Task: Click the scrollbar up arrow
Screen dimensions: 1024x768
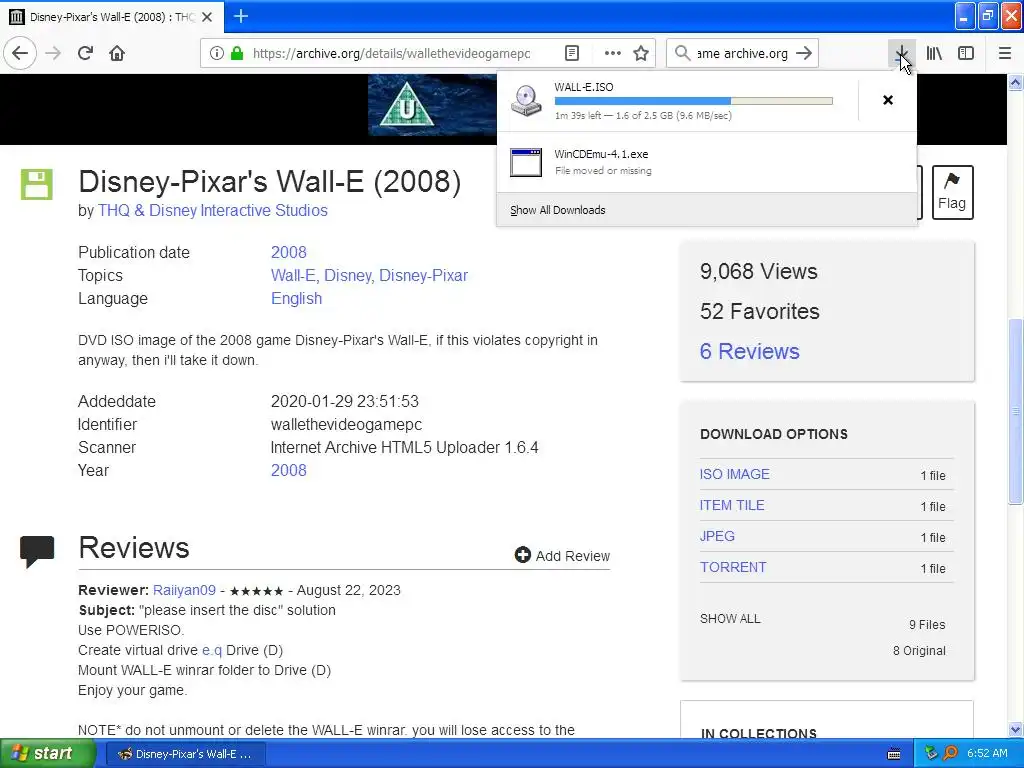Action: [1015, 83]
